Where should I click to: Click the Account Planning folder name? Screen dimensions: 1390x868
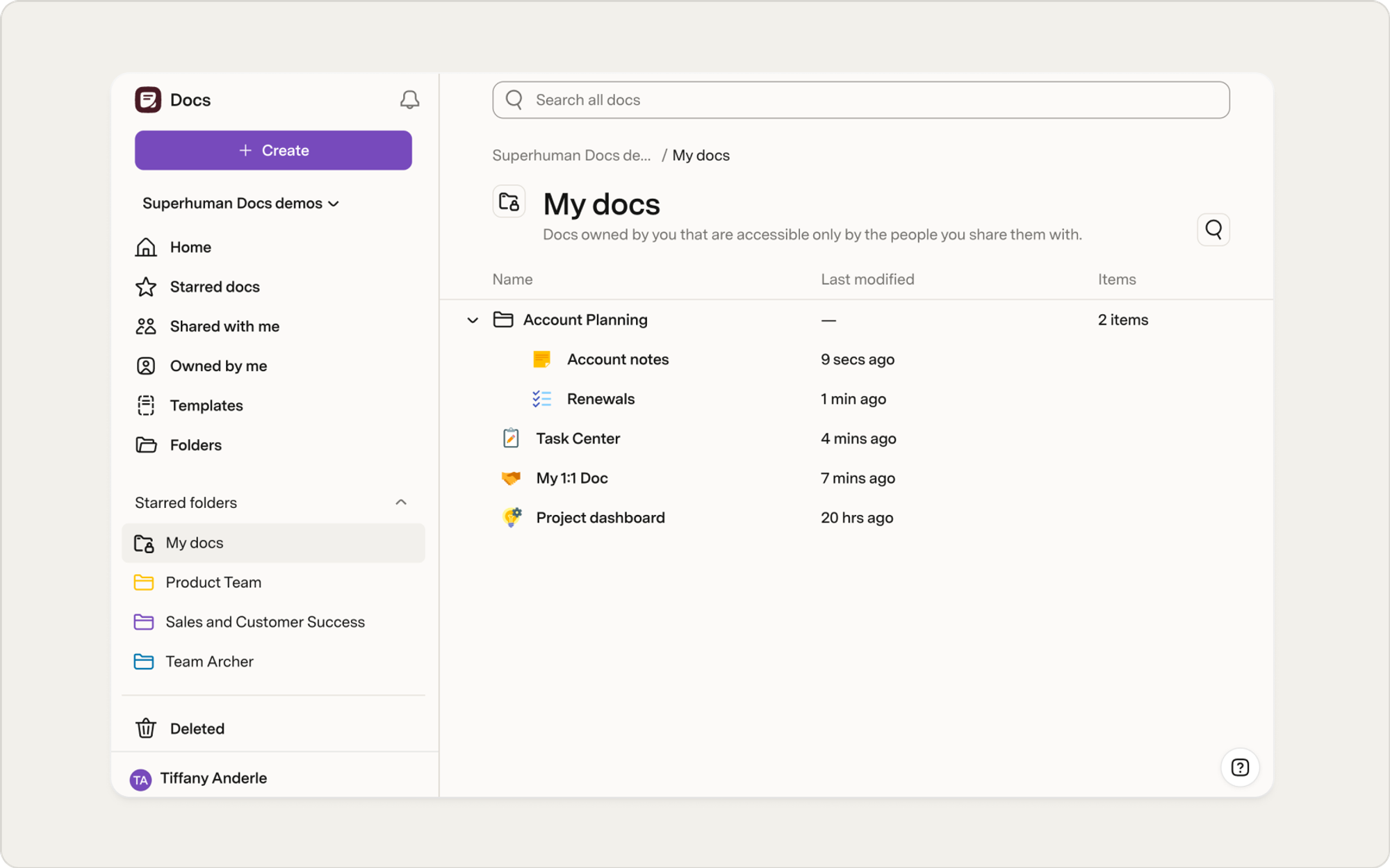pyautogui.click(x=585, y=320)
